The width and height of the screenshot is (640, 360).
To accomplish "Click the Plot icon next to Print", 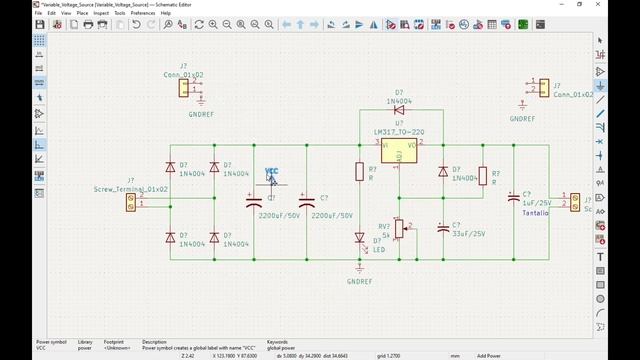I will [x=102, y=24].
